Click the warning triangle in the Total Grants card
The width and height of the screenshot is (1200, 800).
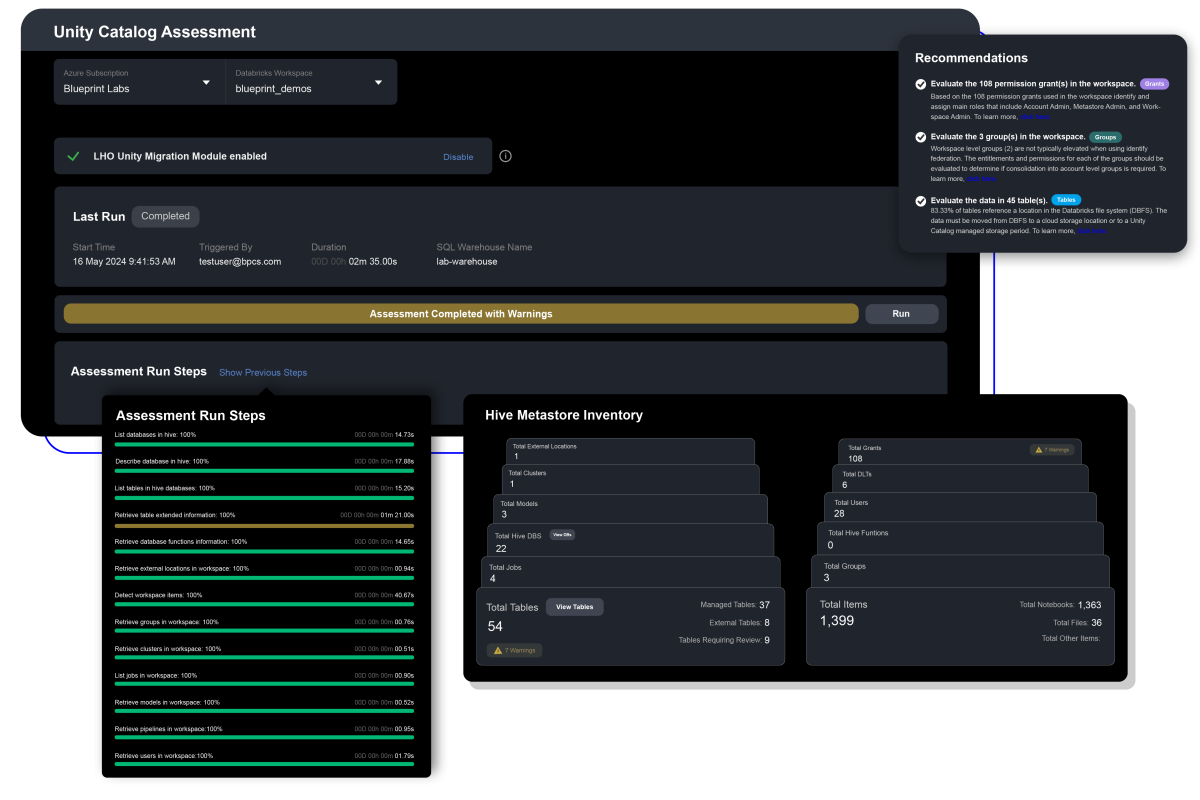point(1038,450)
